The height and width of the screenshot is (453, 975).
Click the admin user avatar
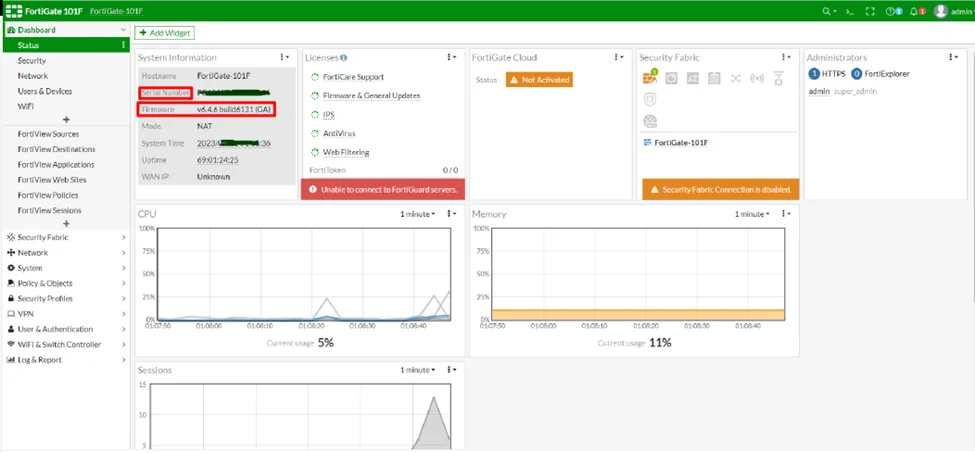click(941, 11)
